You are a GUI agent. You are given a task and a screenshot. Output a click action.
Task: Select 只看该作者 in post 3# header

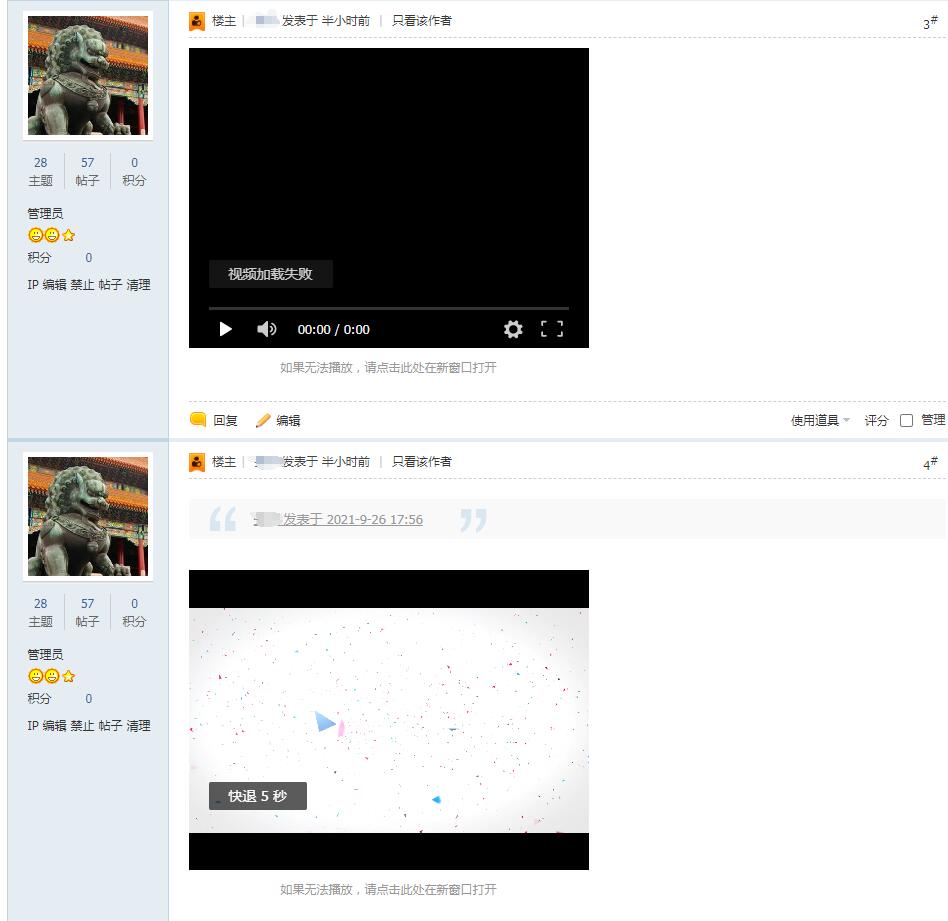[x=421, y=21]
